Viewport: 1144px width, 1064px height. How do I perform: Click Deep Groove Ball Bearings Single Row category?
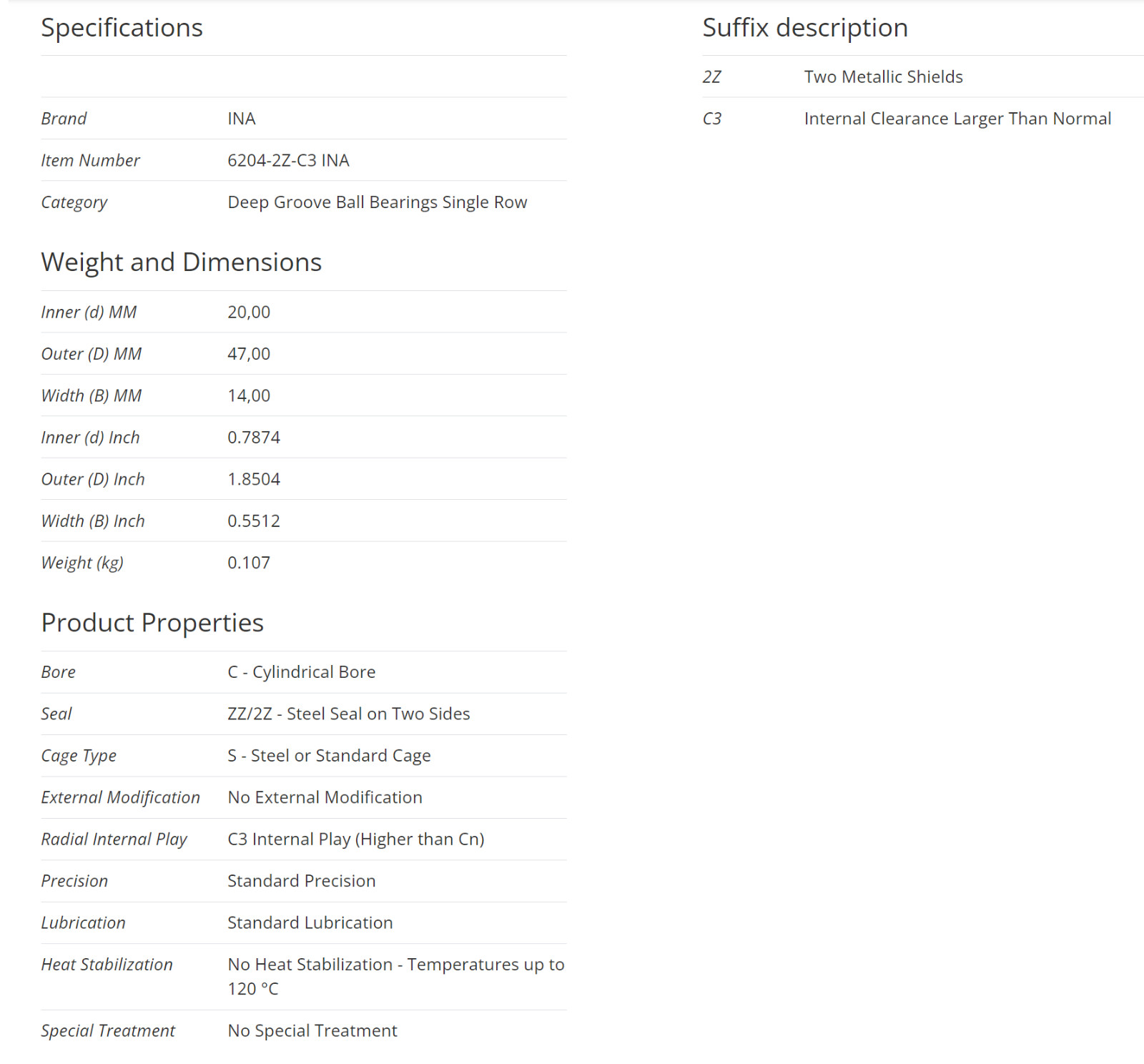coord(378,202)
